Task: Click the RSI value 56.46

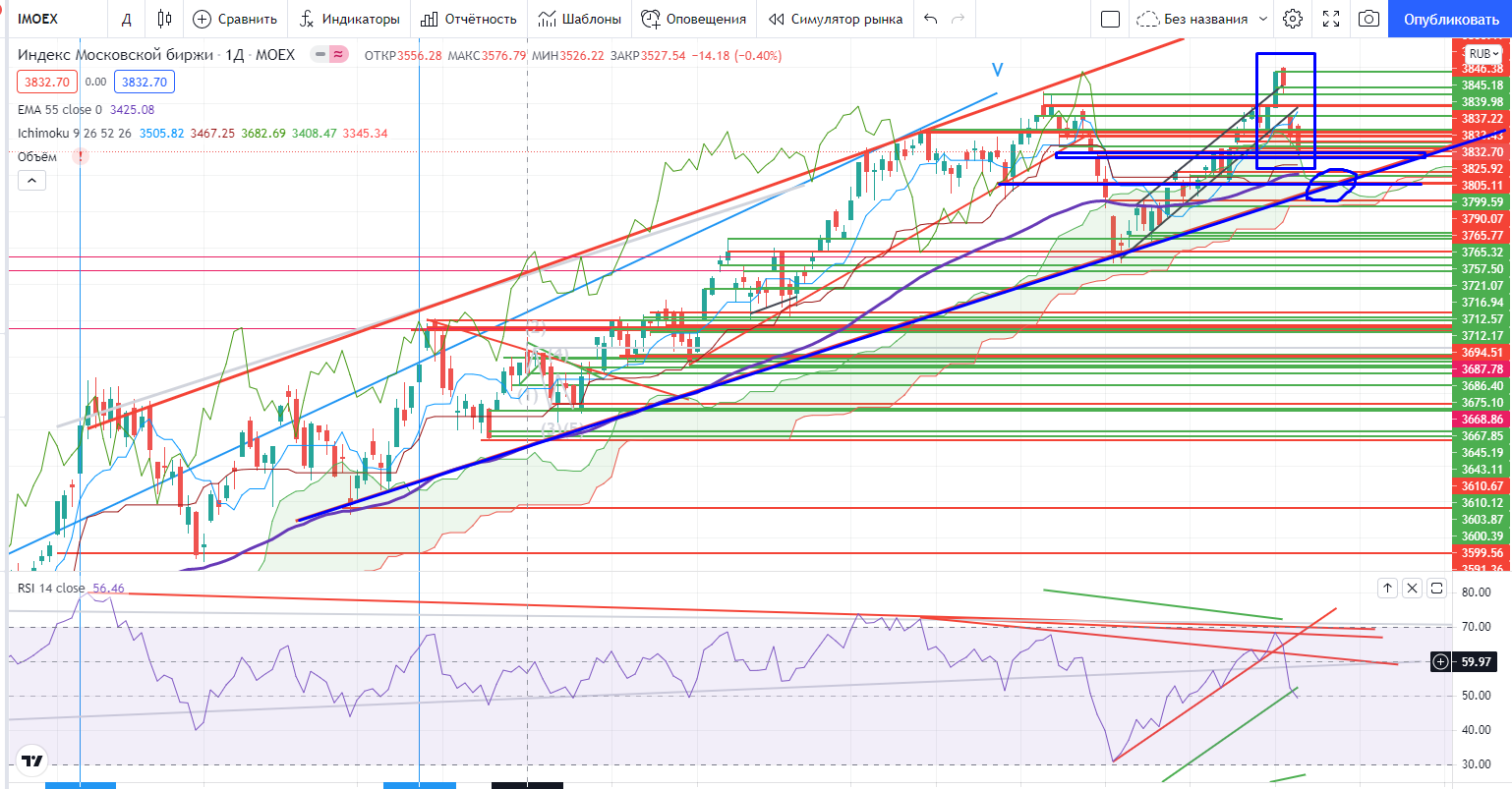Action: 108,589
